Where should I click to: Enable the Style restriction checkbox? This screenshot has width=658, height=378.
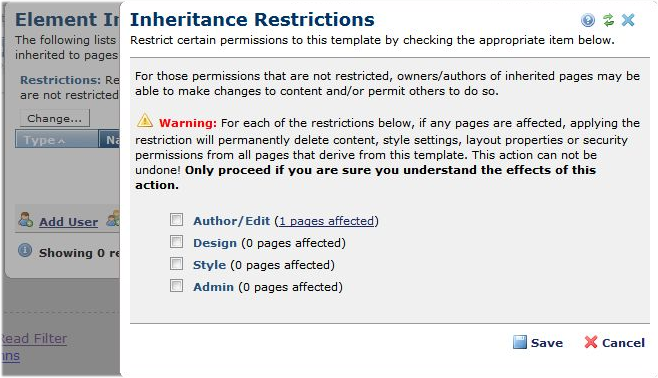(x=176, y=263)
